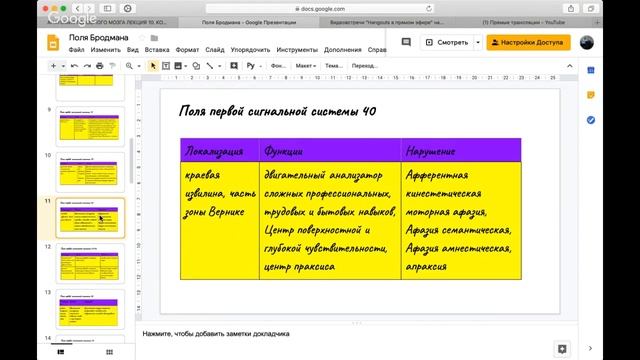Open the Calendar side panel icon
This screenshot has width=640, height=360.
point(591,70)
